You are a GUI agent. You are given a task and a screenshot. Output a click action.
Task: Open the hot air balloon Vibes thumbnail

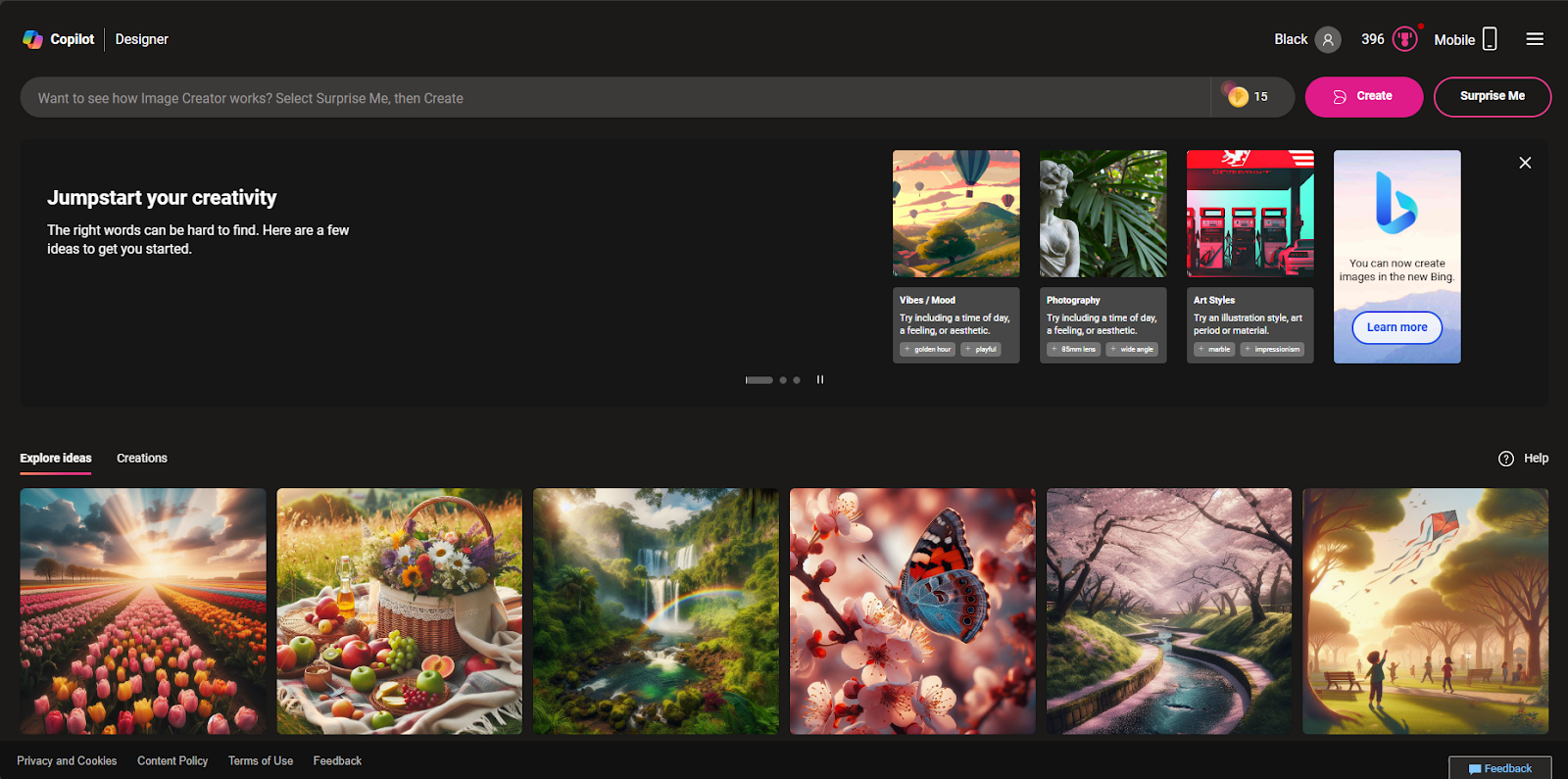(x=955, y=214)
